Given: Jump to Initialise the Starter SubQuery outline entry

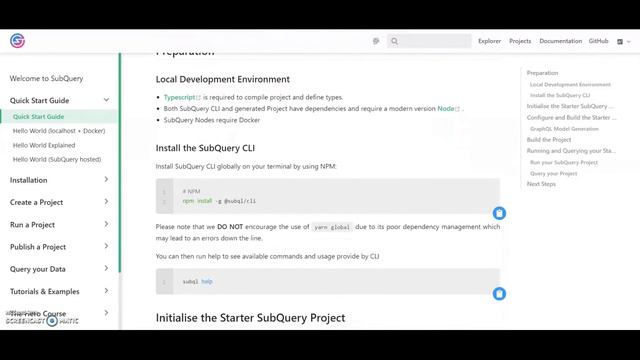Looking at the screenshot, I should [570, 106].
